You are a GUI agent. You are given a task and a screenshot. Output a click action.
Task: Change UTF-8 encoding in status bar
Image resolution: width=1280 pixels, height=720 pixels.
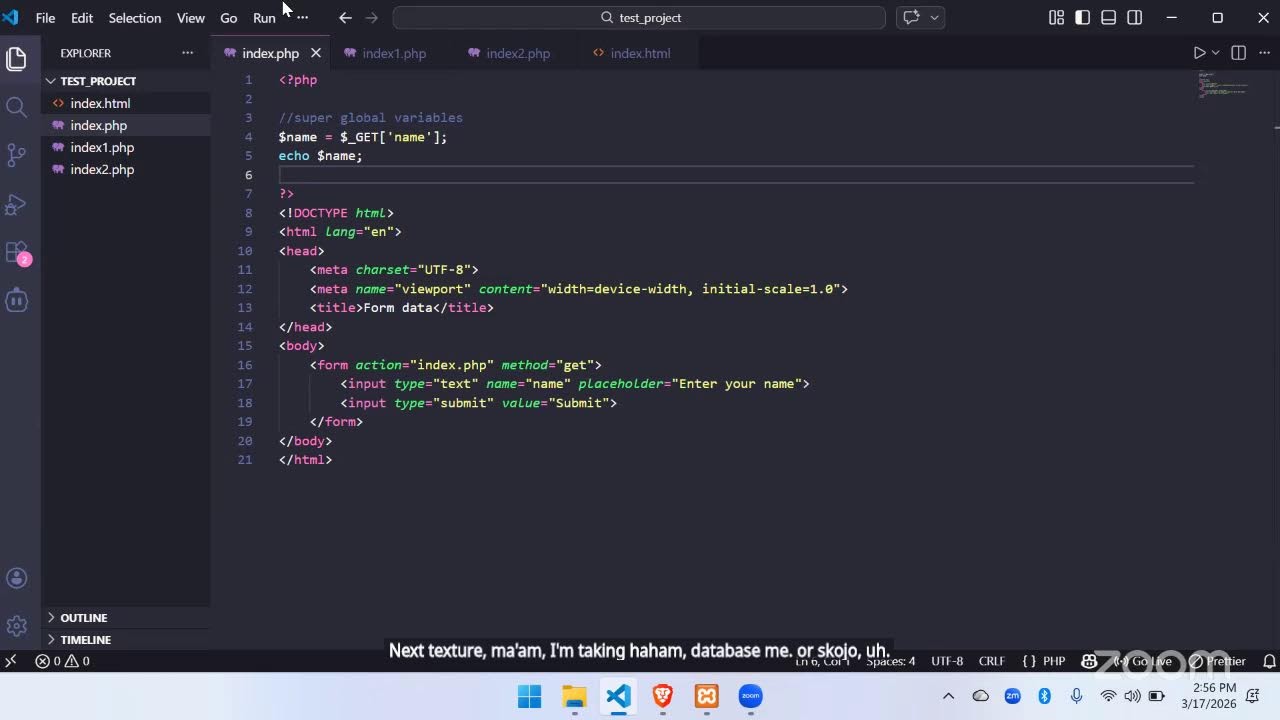pyautogui.click(x=947, y=661)
